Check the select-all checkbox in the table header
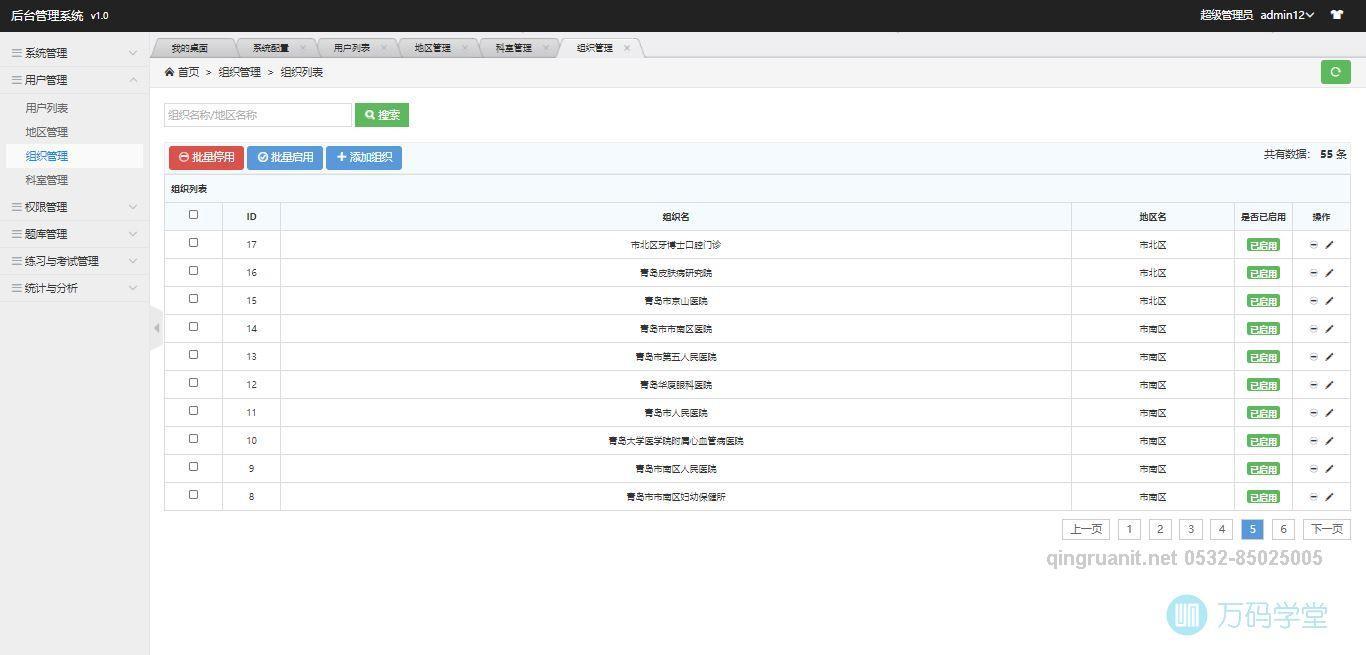The image size is (1366, 655). coord(193,214)
